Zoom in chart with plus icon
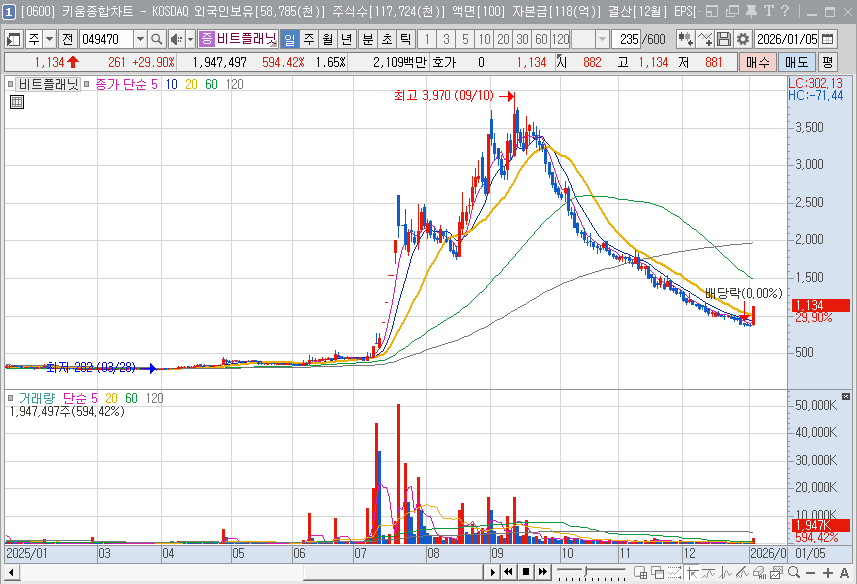 (827, 573)
